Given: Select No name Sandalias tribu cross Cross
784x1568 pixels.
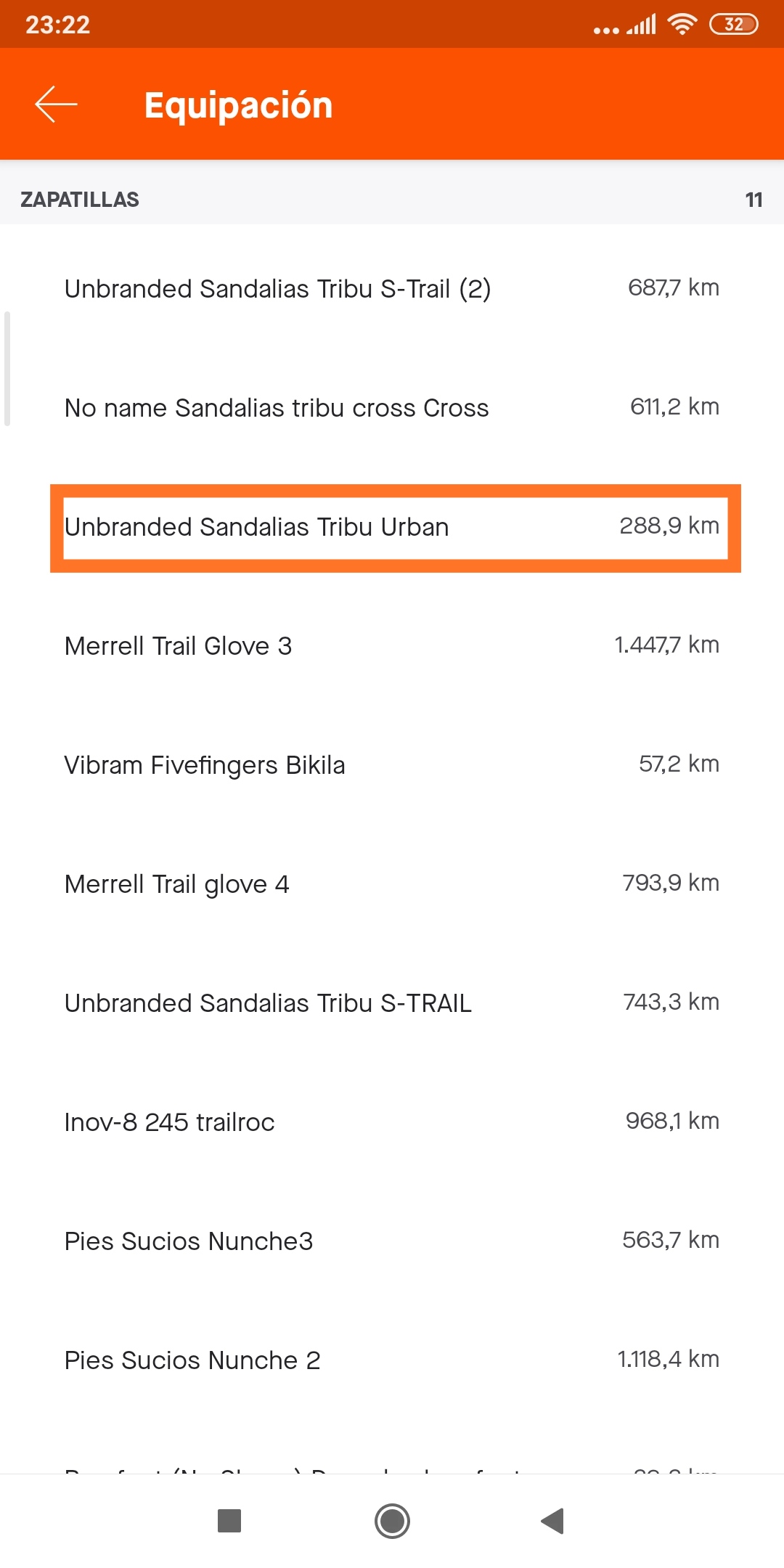Looking at the screenshot, I should click(392, 407).
